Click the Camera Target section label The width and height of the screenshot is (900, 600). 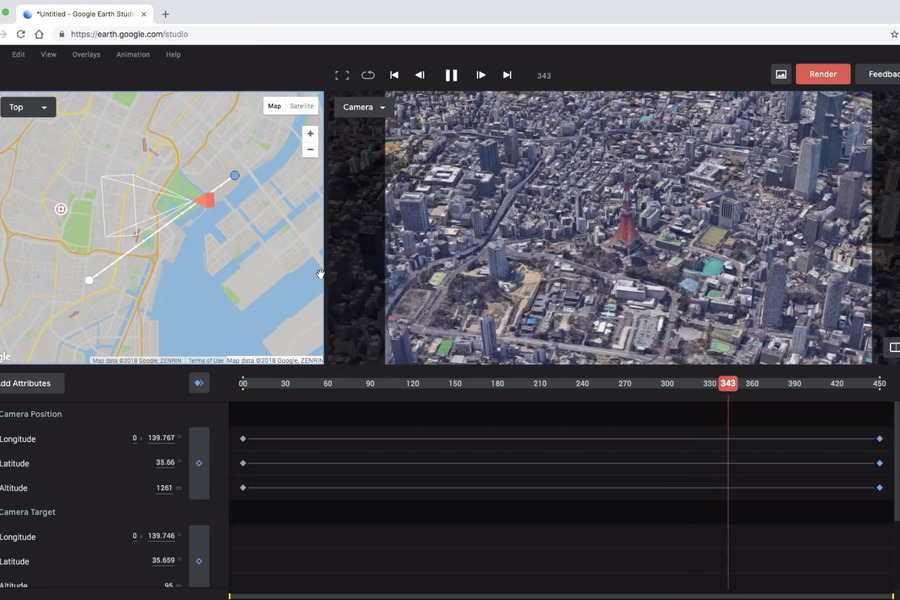[28, 512]
